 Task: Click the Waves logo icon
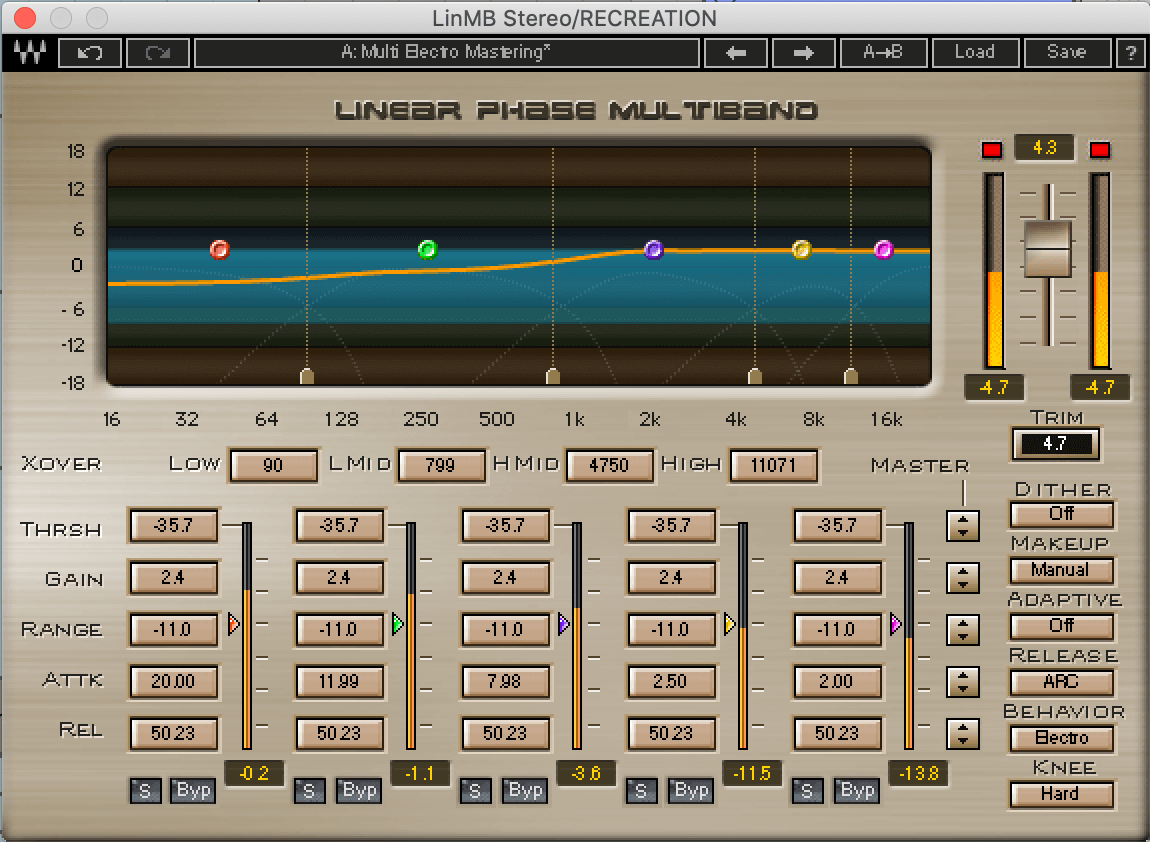[30, 52]
